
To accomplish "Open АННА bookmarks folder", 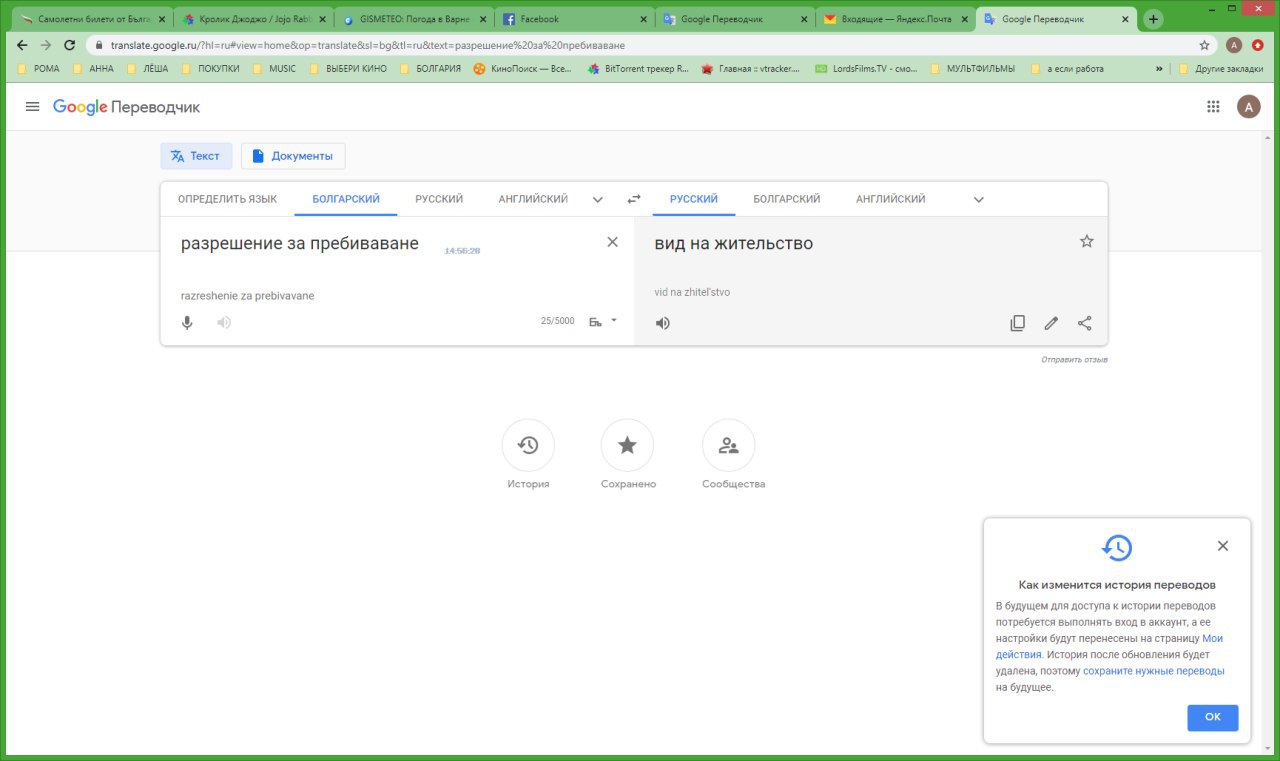I will (93, 69).
